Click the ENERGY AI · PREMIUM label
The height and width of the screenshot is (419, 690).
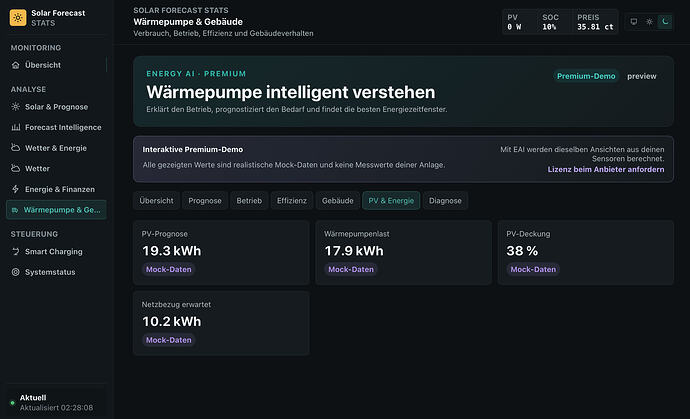pyautogui.click(x=196, y=74)
